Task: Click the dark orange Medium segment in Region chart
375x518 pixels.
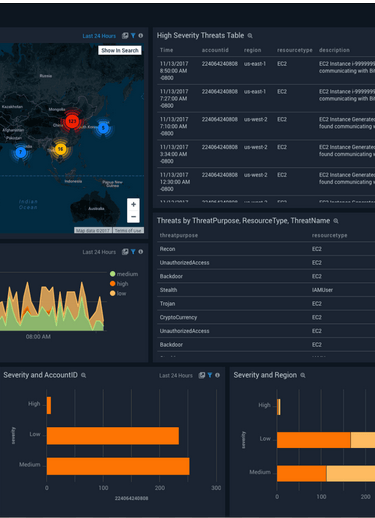Action: pyautogui.click(x=301, y=473)
